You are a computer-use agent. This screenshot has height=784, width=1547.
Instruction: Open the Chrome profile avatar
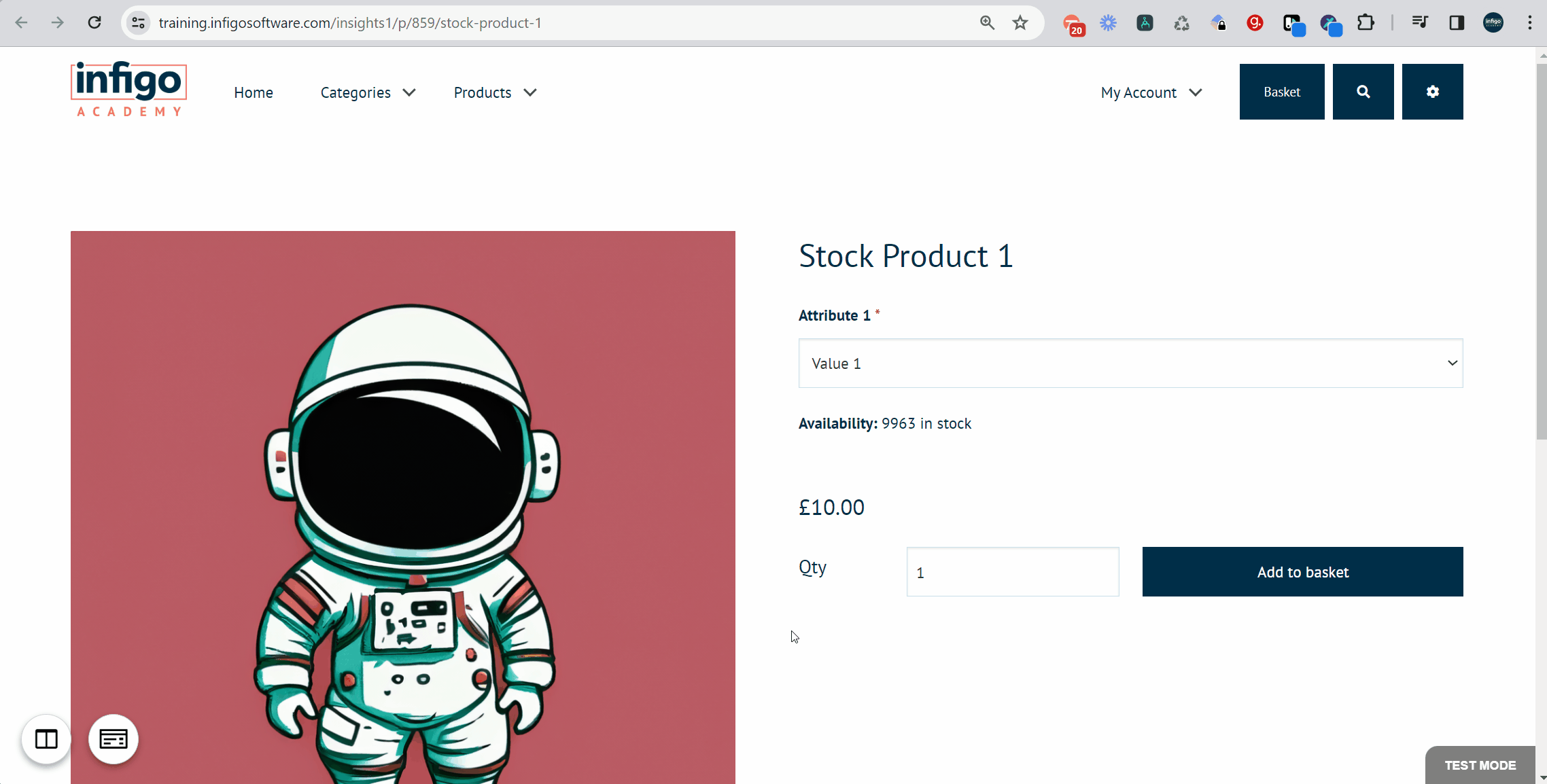(x=1493, y=23)
